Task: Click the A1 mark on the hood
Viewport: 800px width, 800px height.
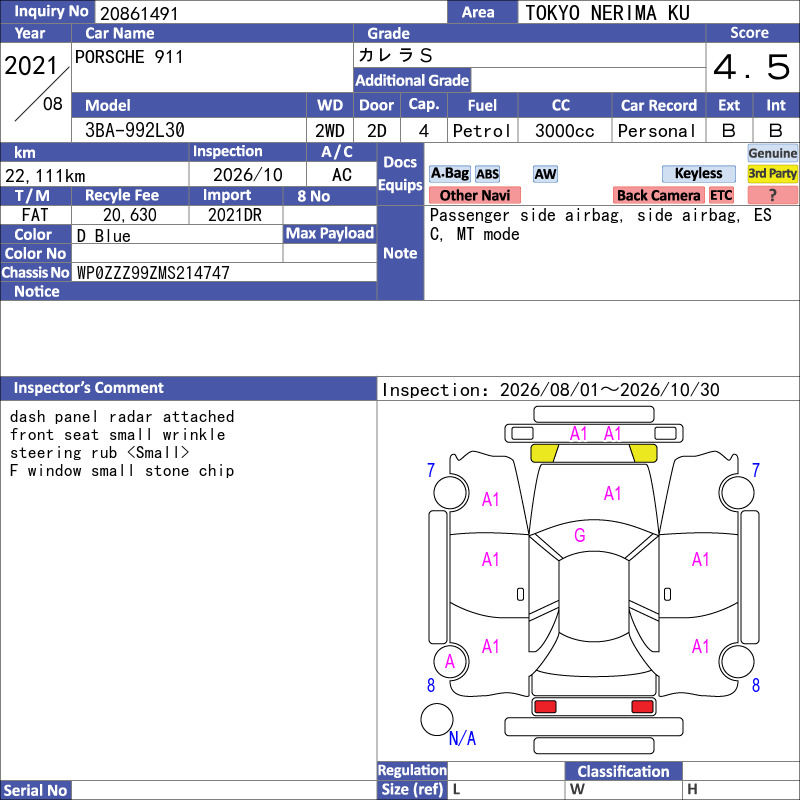Action: [612, 493]
